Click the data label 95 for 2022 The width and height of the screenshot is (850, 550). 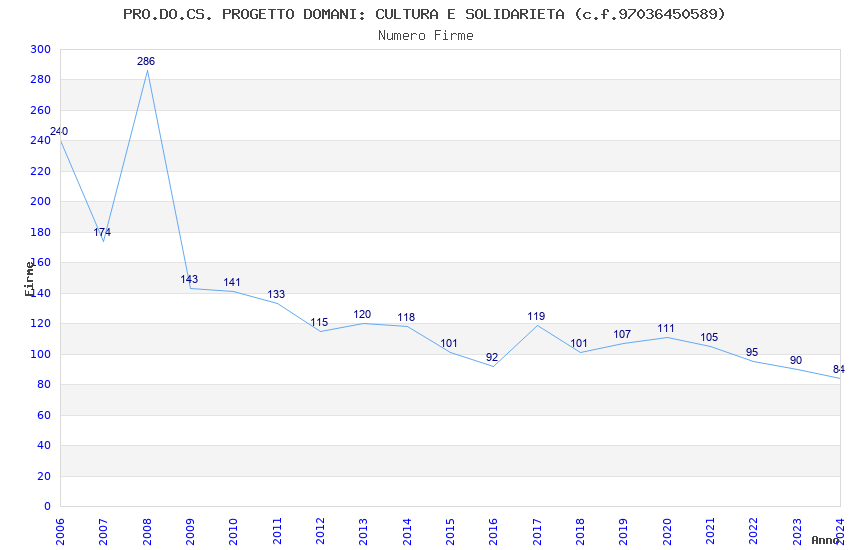click(752, 353)
